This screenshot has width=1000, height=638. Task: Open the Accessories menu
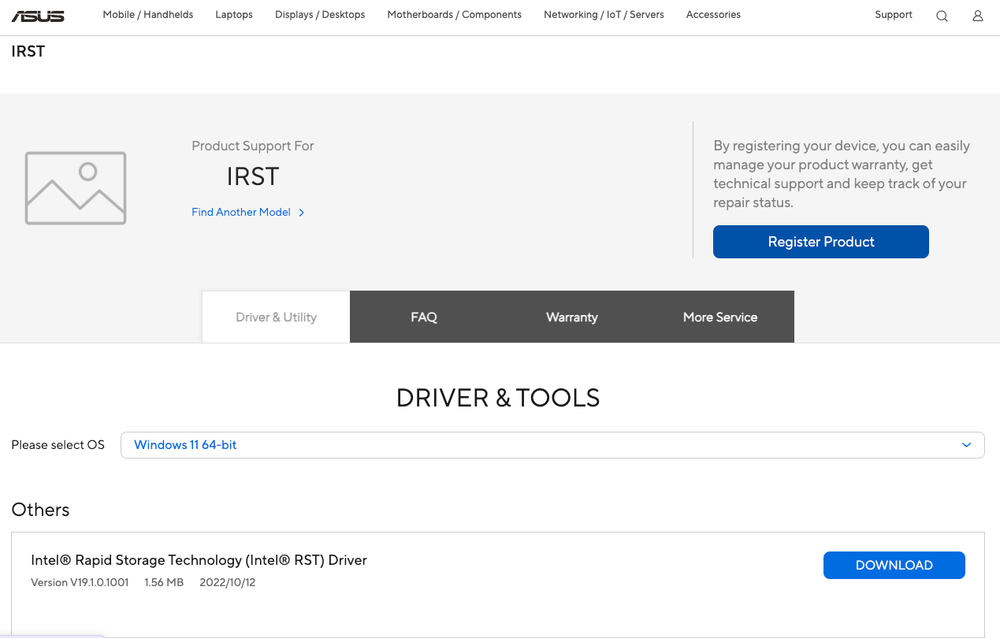pos(712,15)
